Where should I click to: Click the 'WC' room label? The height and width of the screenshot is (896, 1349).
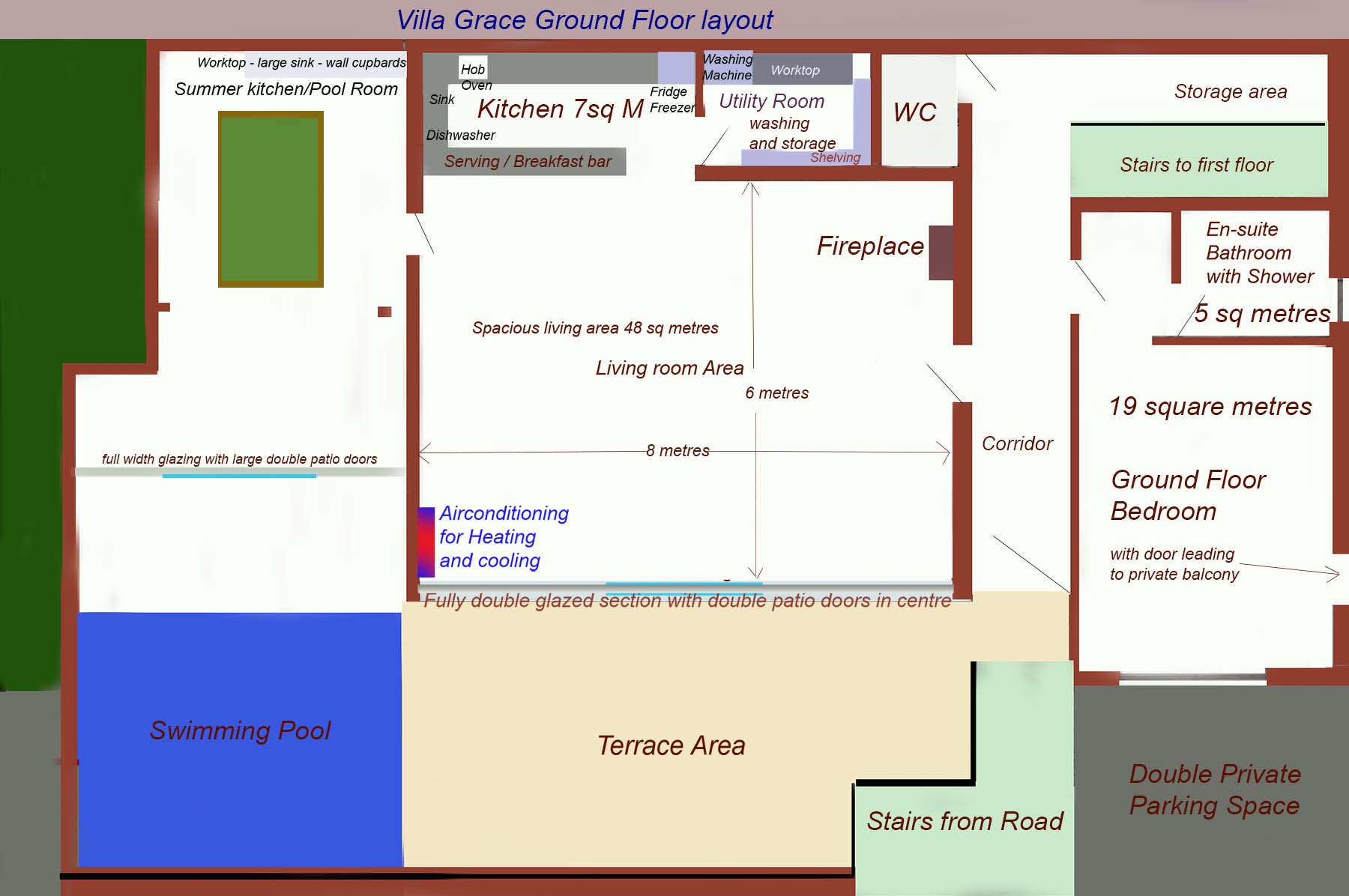[x=915, y=112]
